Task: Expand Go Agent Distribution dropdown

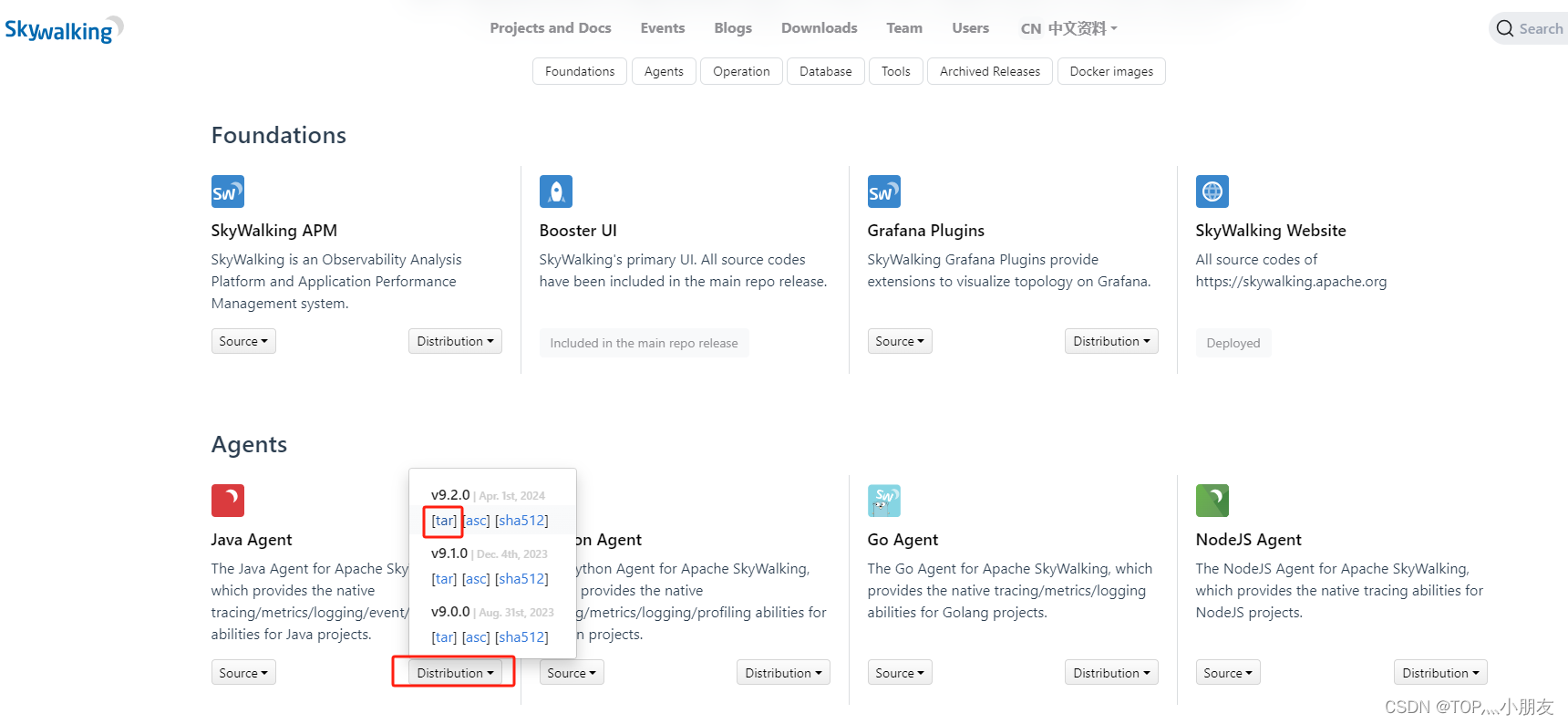Action: click(x=1111, y=673)
